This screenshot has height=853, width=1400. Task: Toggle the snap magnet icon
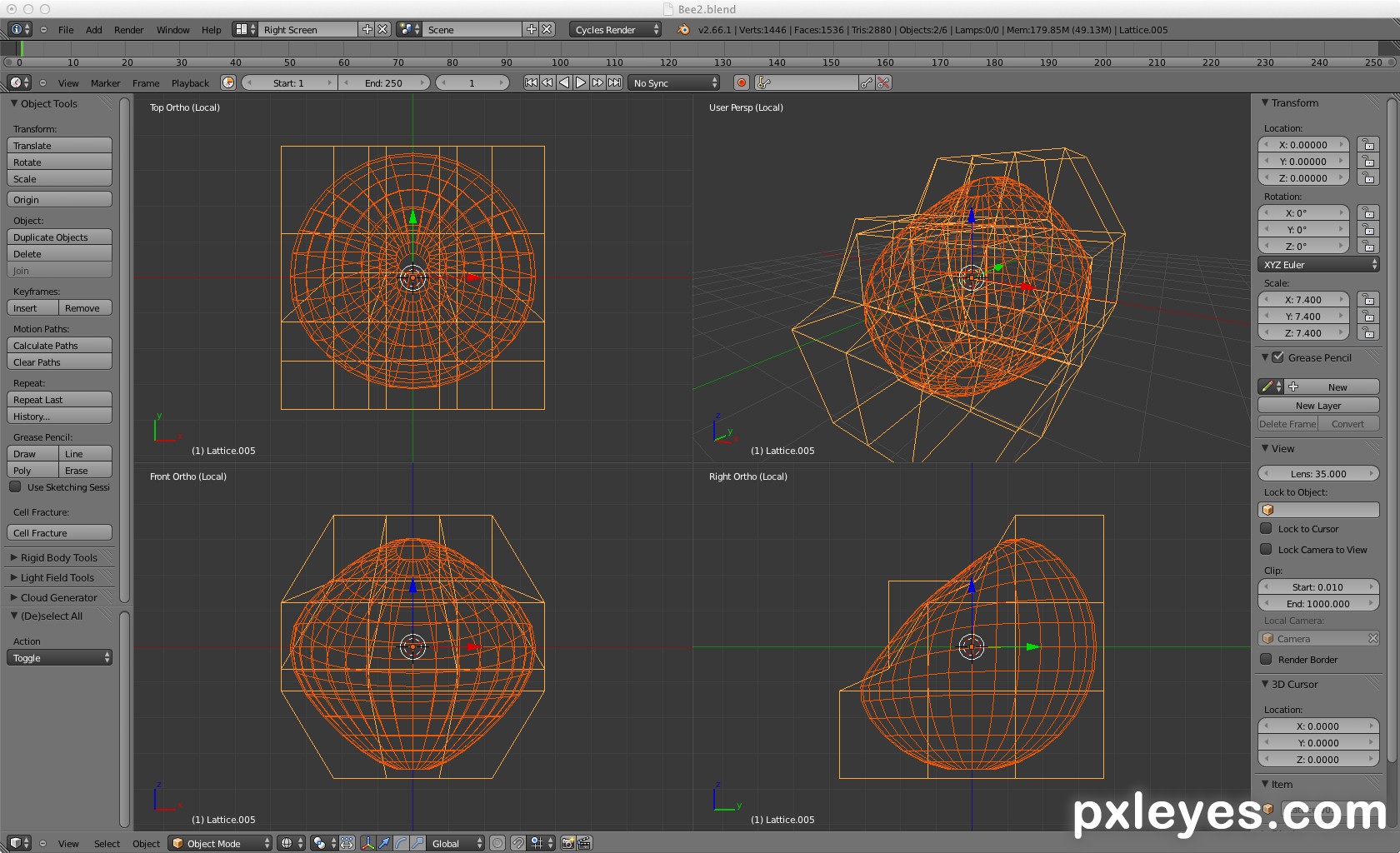(x=517, y=843)
